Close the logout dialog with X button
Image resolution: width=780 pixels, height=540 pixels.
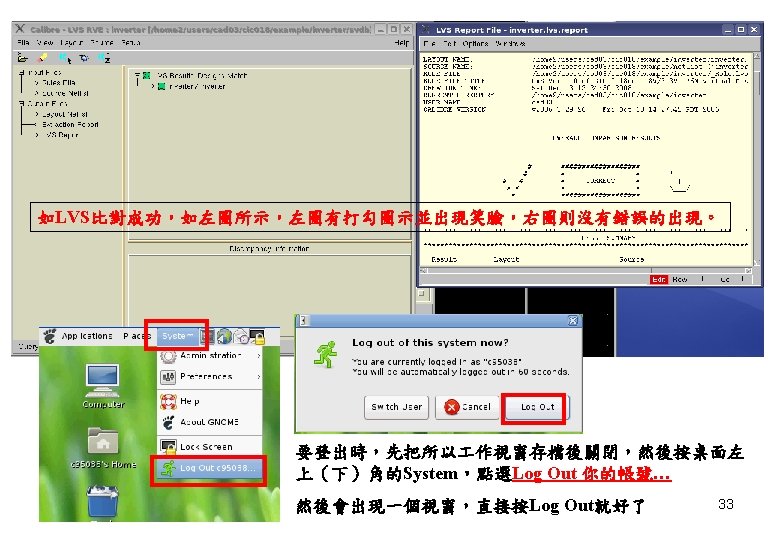tap(573, 321)
